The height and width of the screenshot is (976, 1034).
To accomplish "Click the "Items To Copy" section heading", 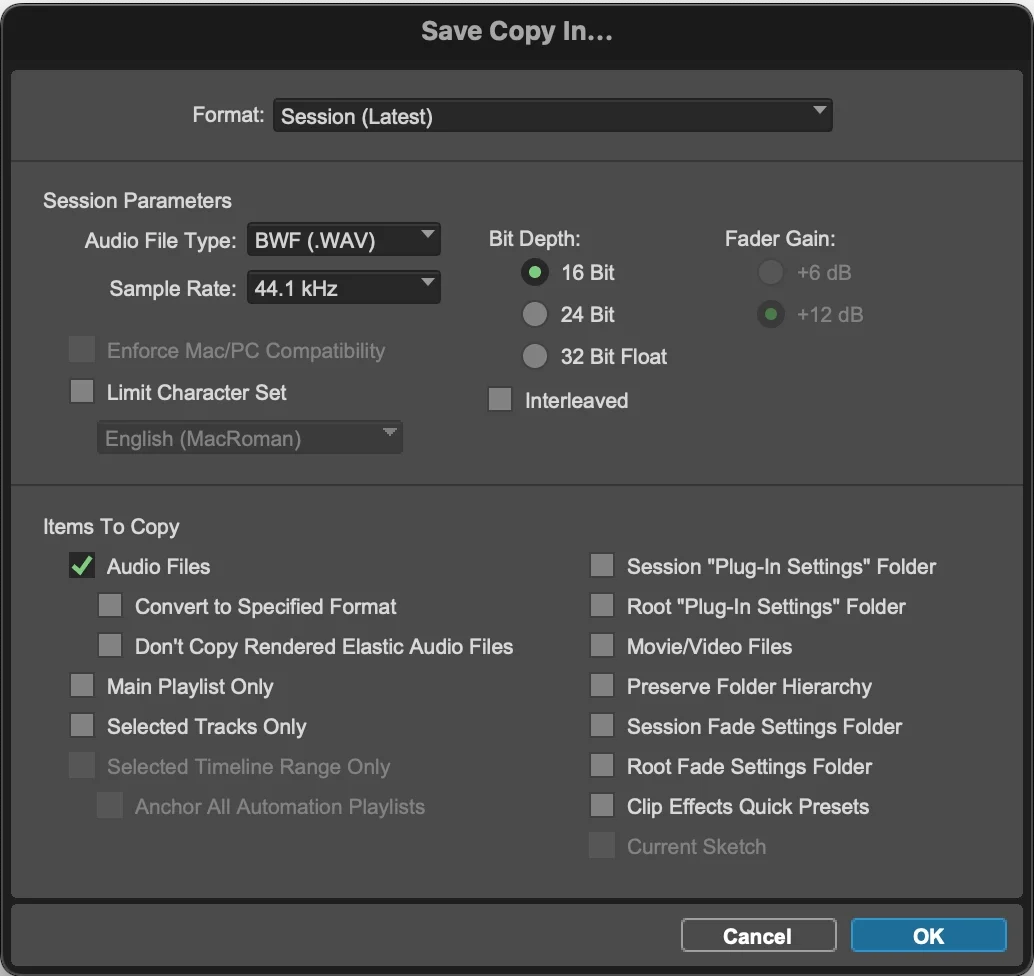I will (x=111, y=527).
